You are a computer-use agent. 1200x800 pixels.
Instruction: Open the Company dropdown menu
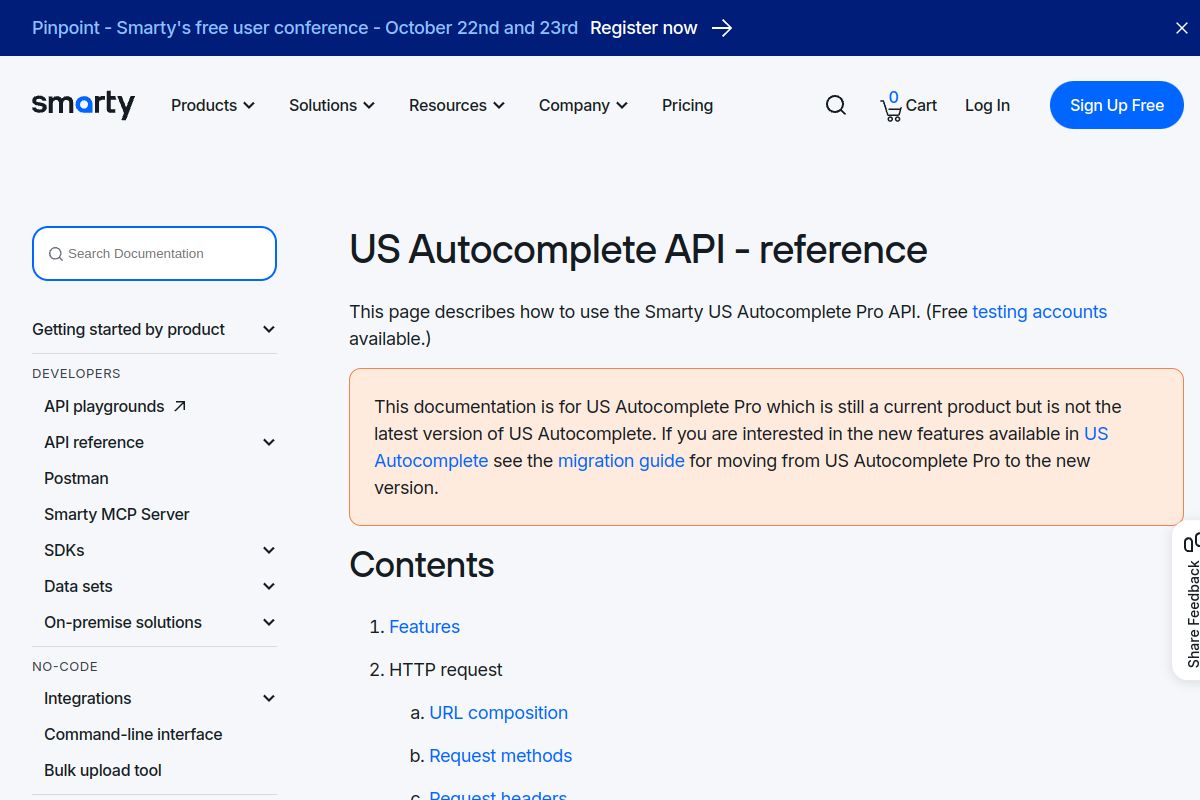583,105
